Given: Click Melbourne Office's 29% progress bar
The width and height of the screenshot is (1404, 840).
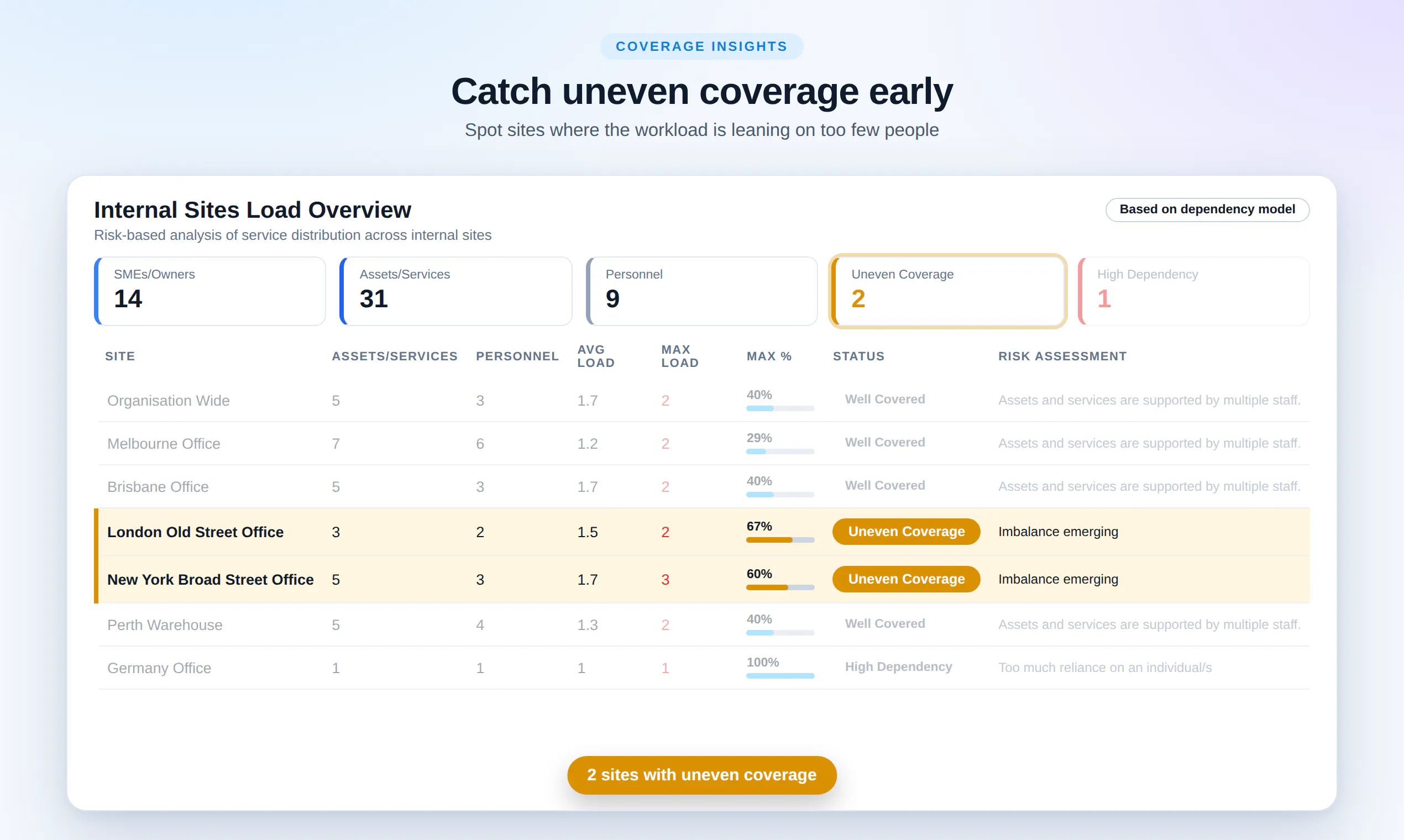Looking at the screenshot, I should coord(780,452).
